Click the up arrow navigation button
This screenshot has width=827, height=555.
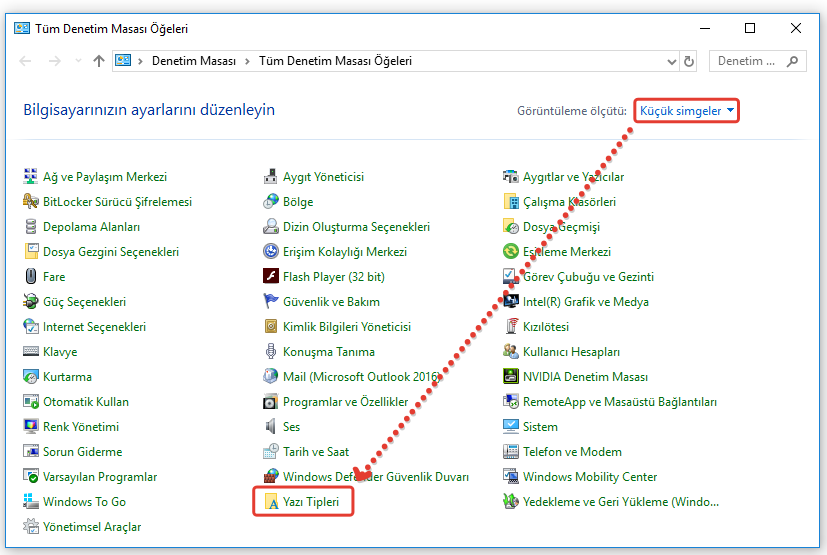tap(98, 62)
